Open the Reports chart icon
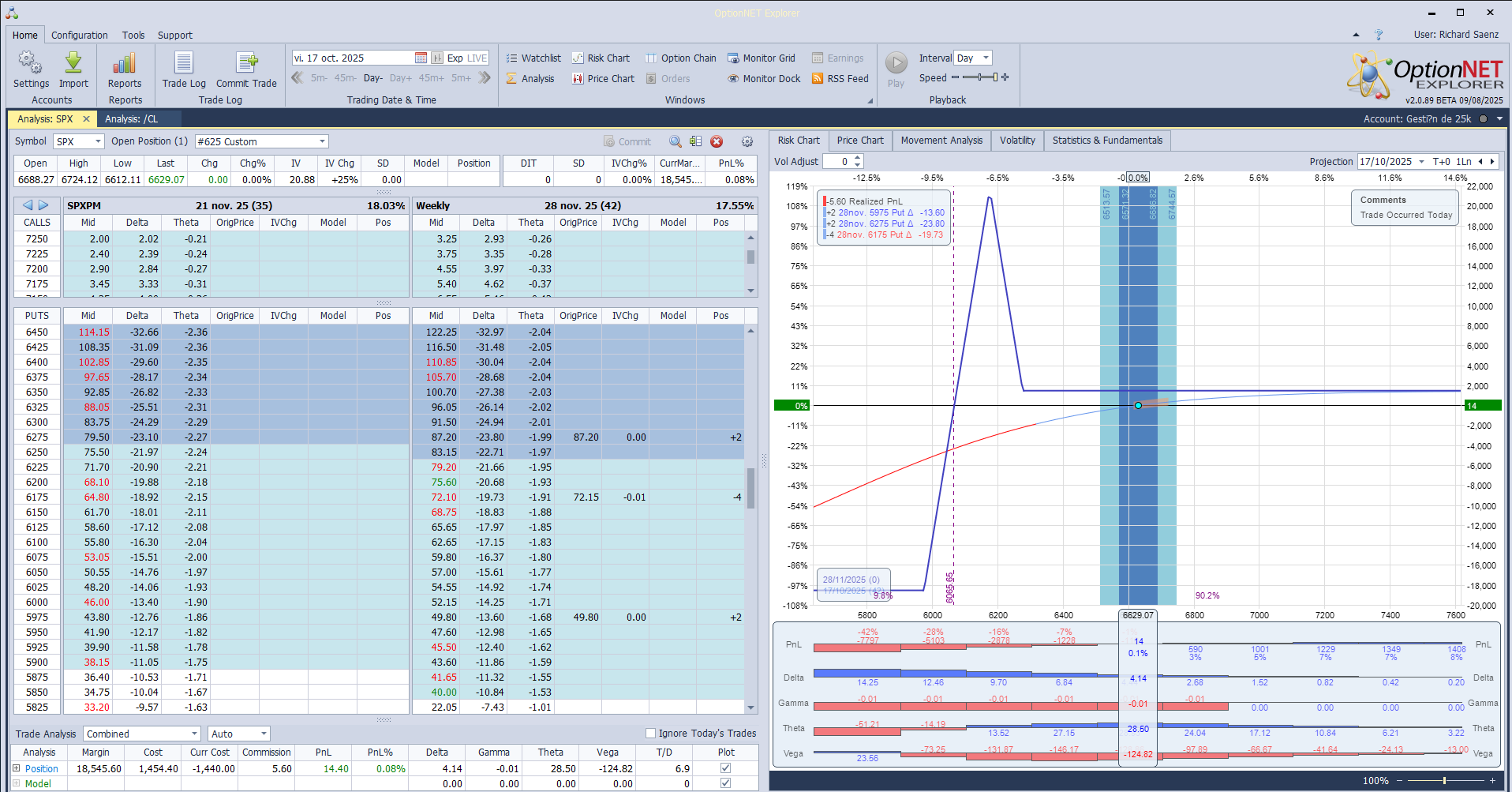The image size is (1512, 792). 125,63
